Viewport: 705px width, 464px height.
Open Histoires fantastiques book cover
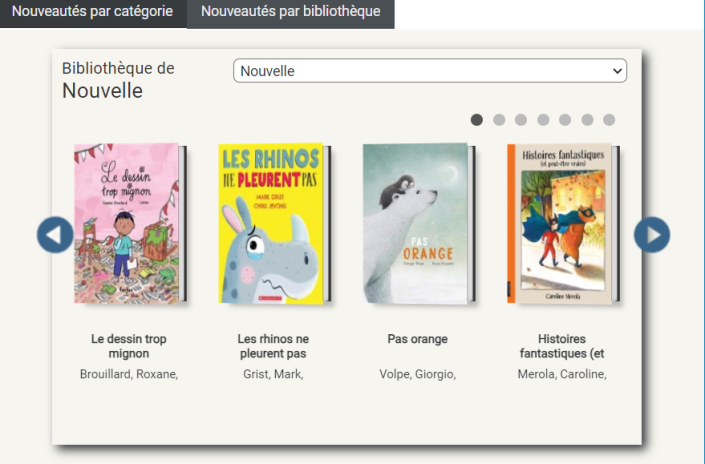[559, 223]
